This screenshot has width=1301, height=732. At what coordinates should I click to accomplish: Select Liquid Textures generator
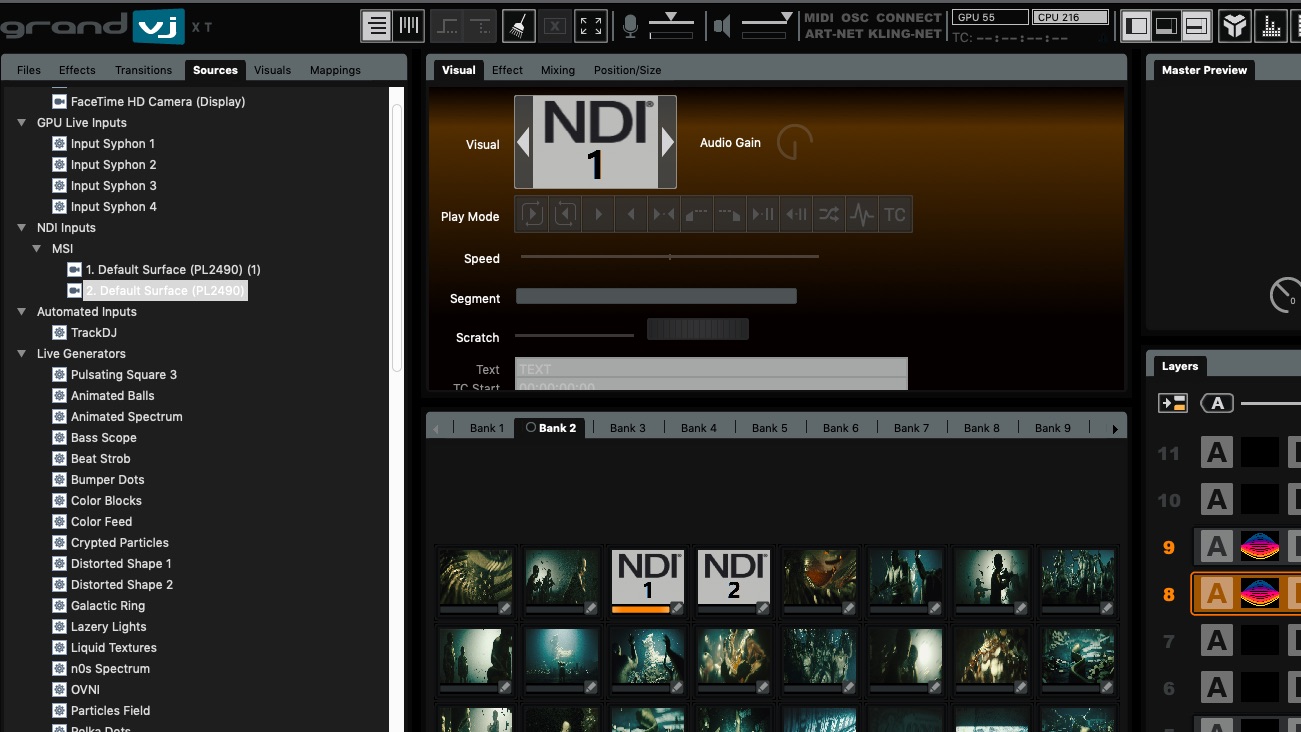113,648
